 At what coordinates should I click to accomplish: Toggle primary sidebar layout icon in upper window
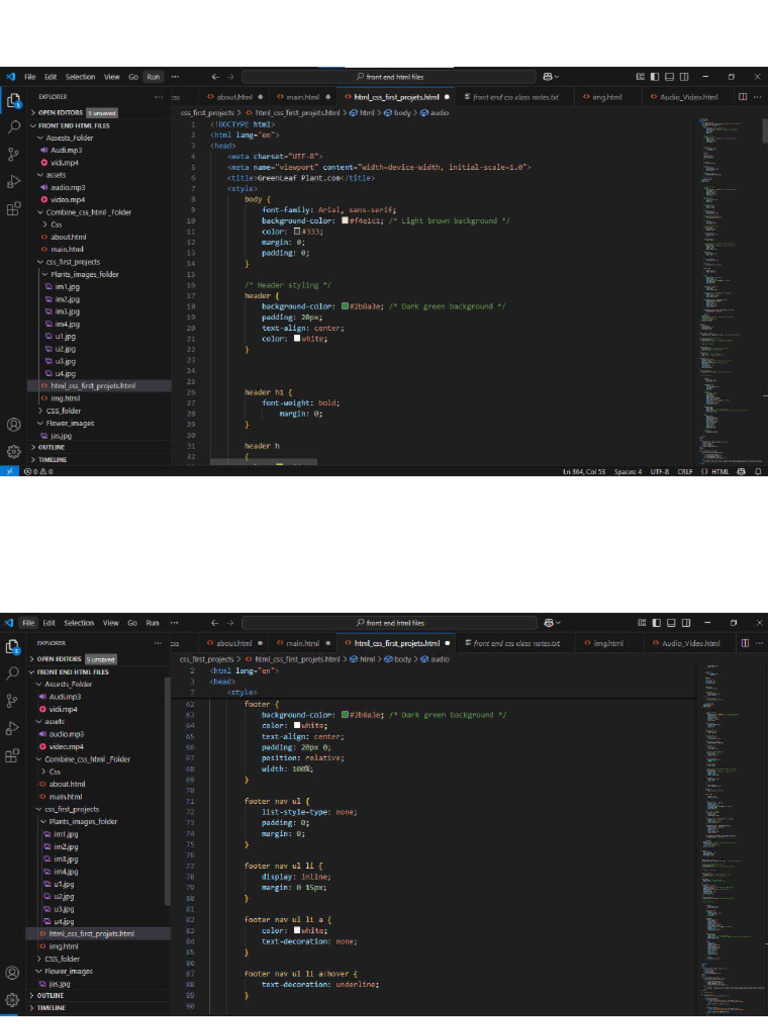pyautogui.click(x=655, y=77)
